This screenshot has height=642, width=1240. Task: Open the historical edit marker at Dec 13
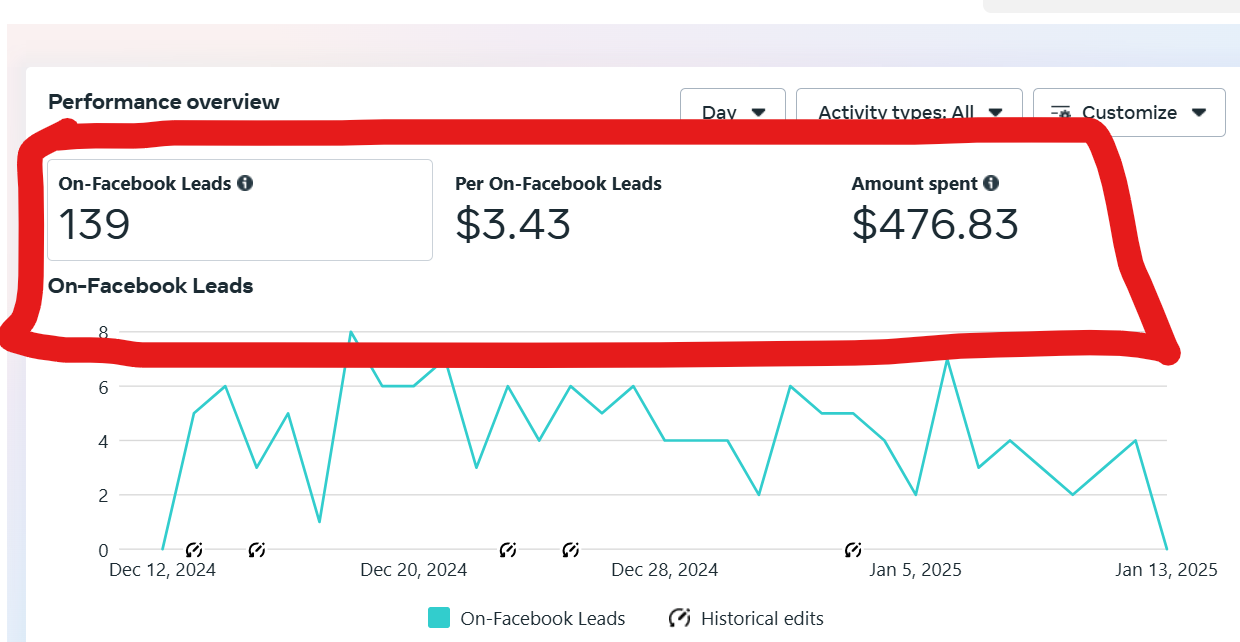(x=194, y=549)
